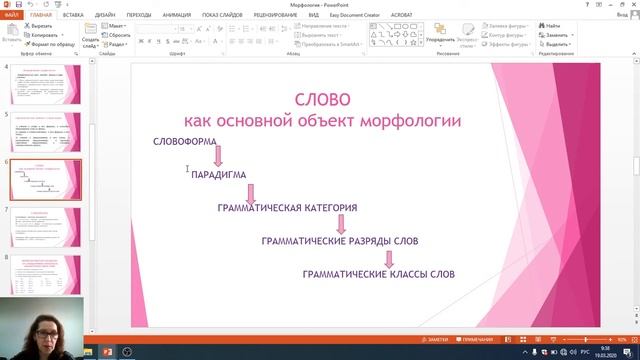Start slideshow from quick access toolbar
The width and height of the screenshot is (640, 360).
coord(58,4)
